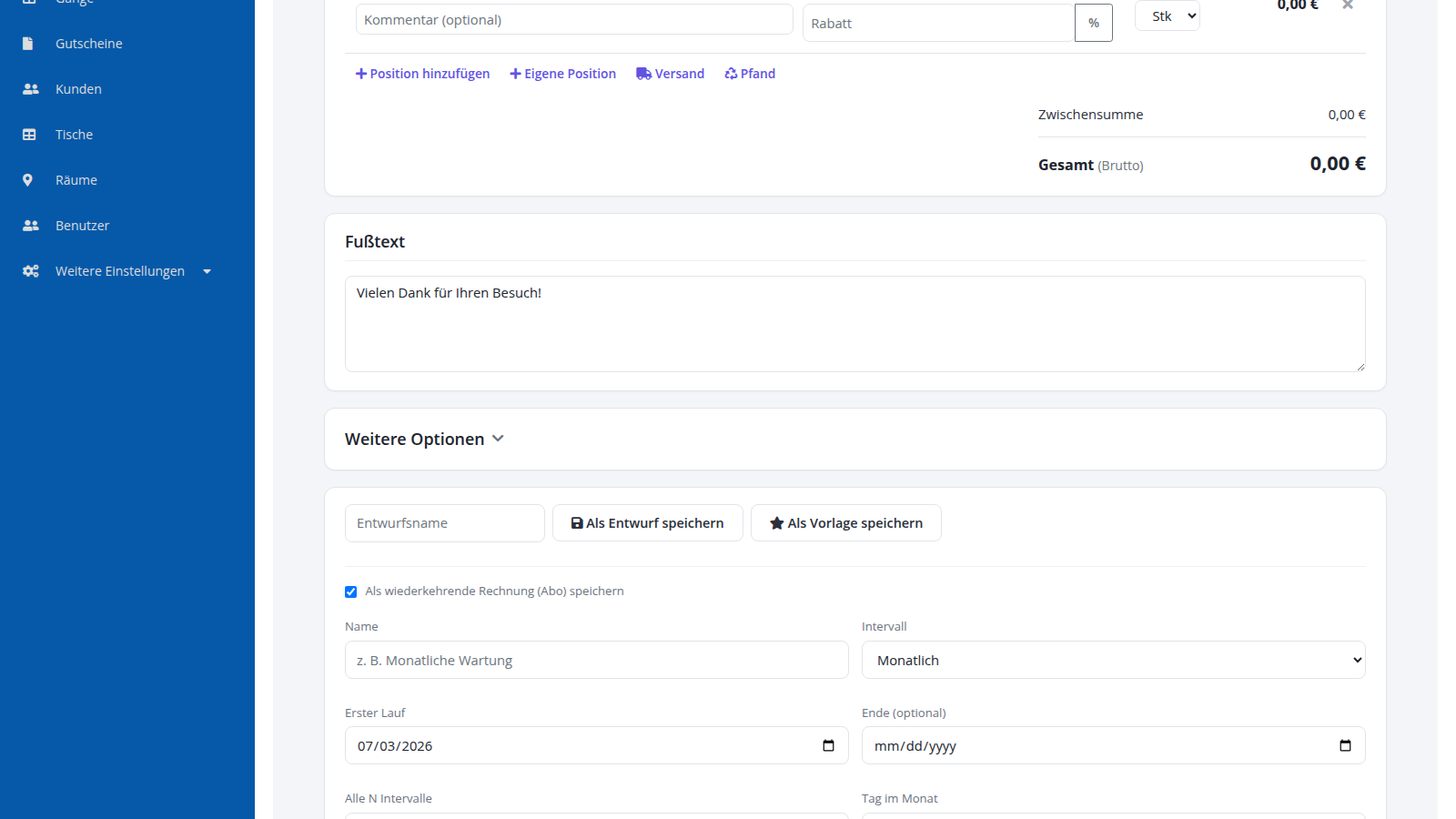Click the Tische table icon

pos(29,135)
